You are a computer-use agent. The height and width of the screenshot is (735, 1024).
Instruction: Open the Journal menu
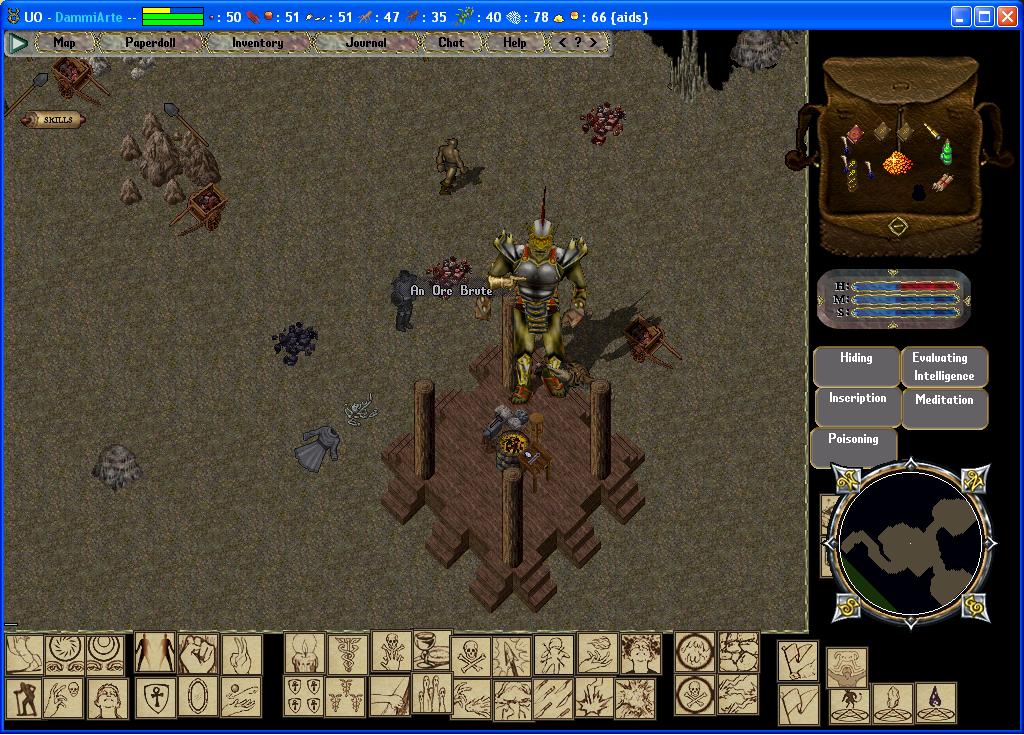click(366, 42)
